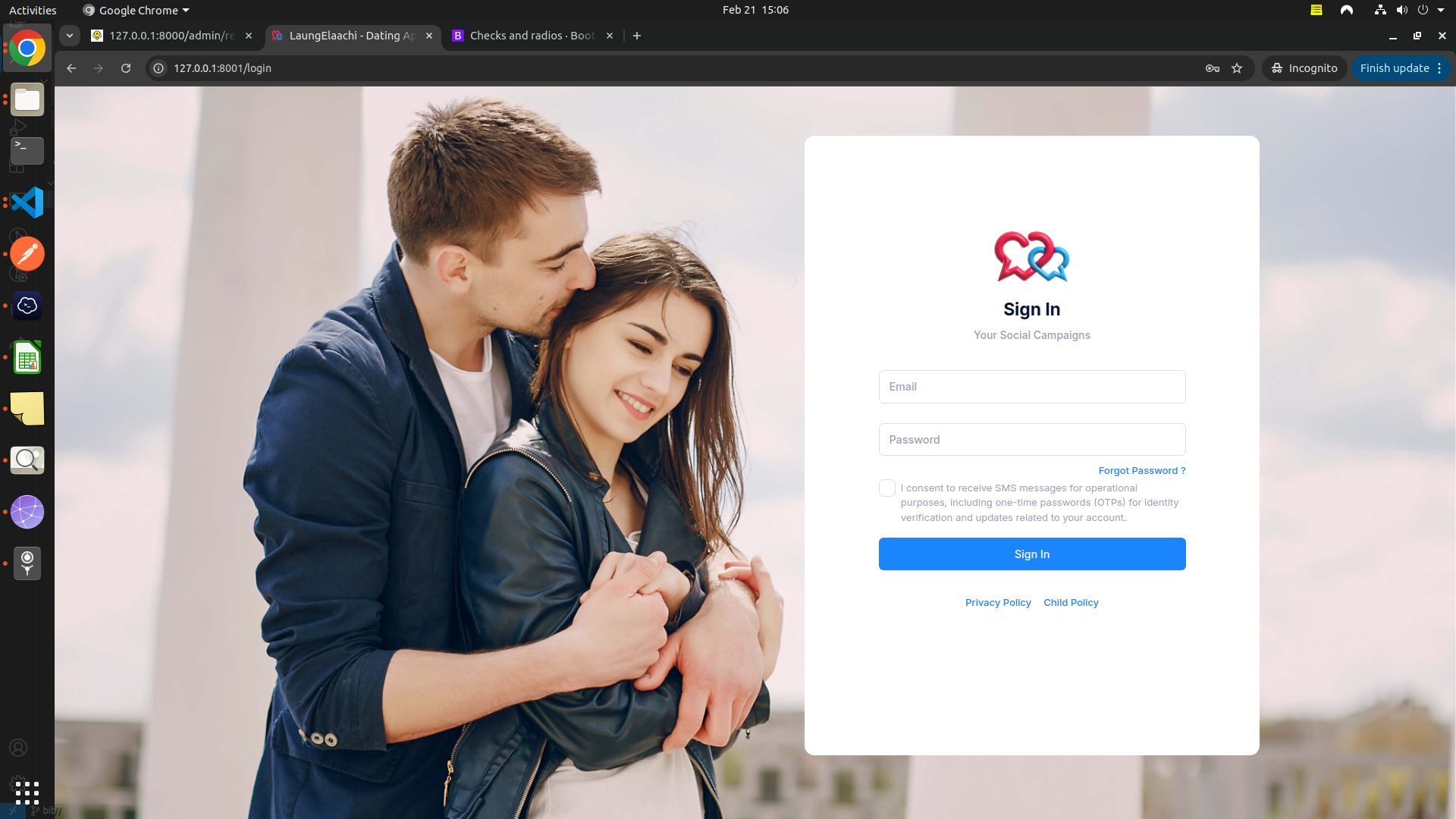Reload the login page
This screenshot has height=819, width=1456.
[x=126, y=68]
